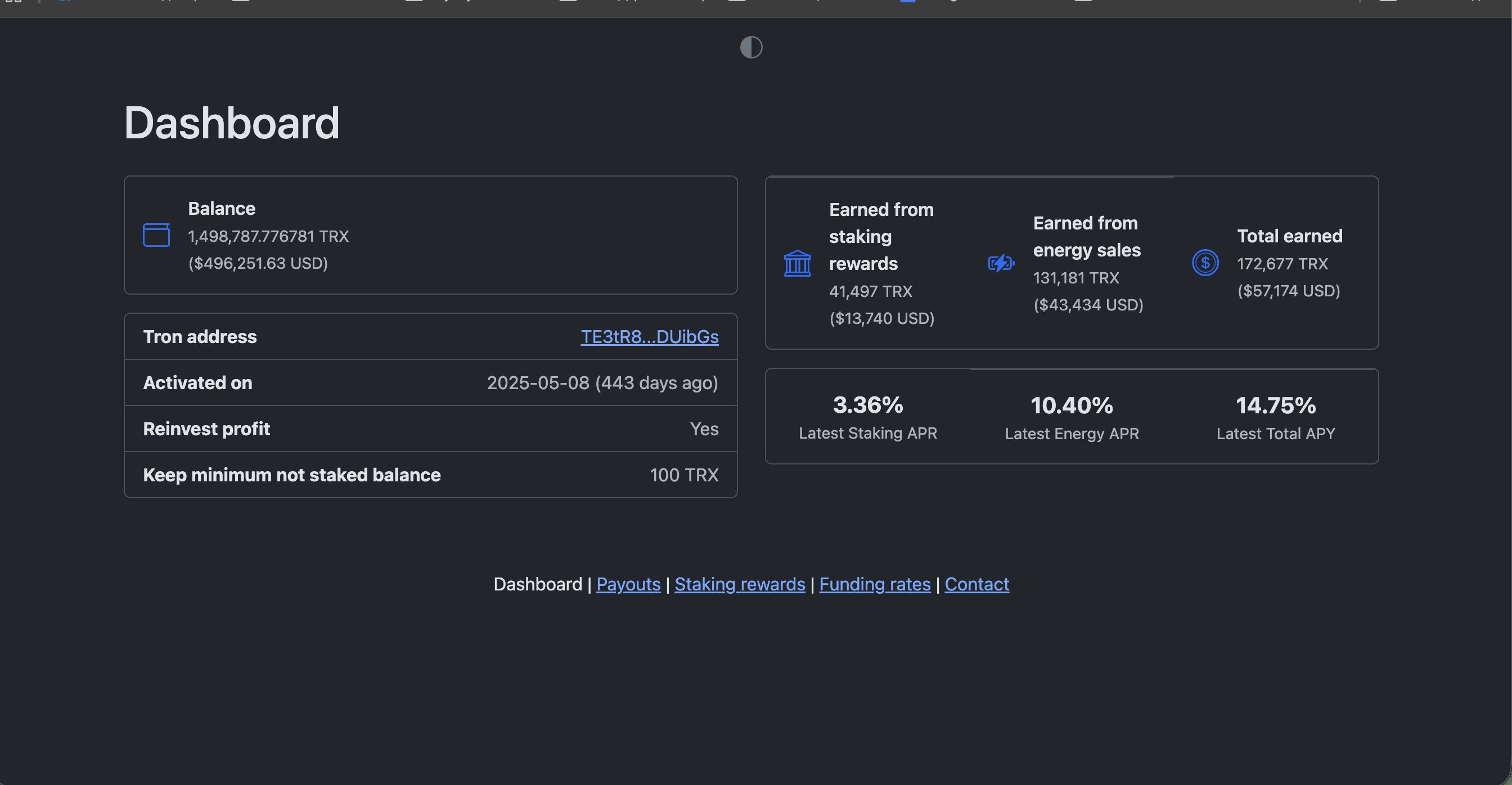This screenshot has width=1512, height=785.
Task: Click the bank icon for staking rewards
Action: 797,263
